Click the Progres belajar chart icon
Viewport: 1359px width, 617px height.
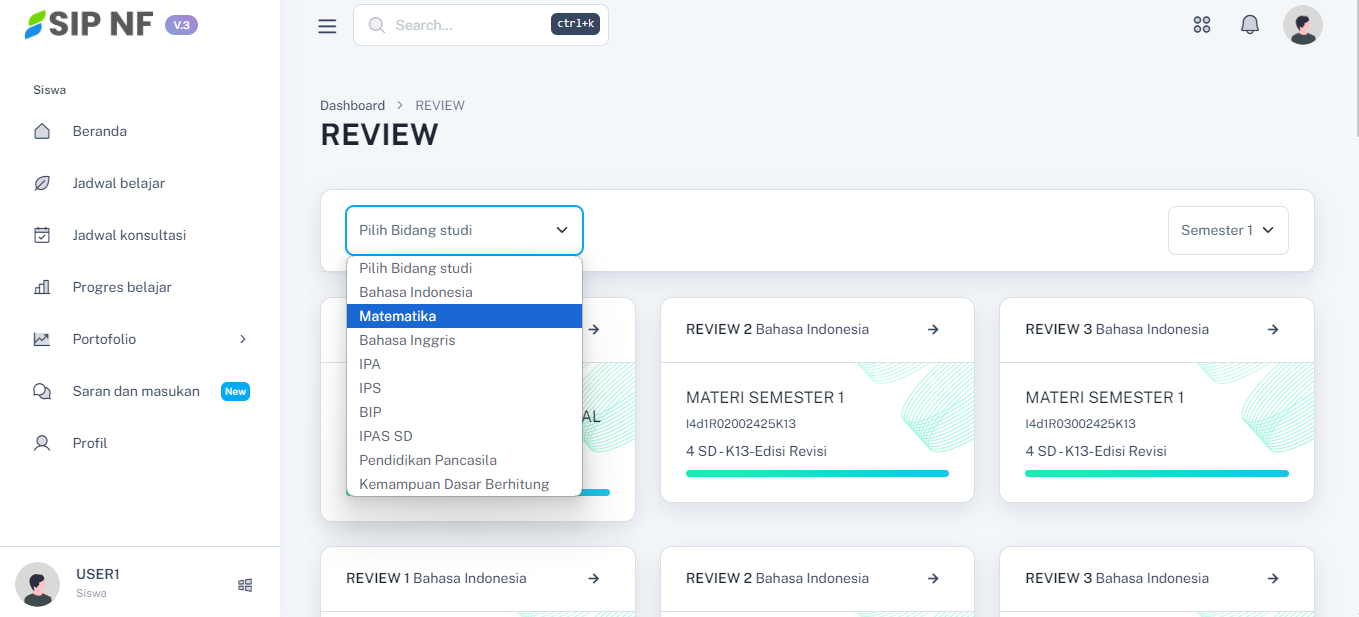pos(42,287)
